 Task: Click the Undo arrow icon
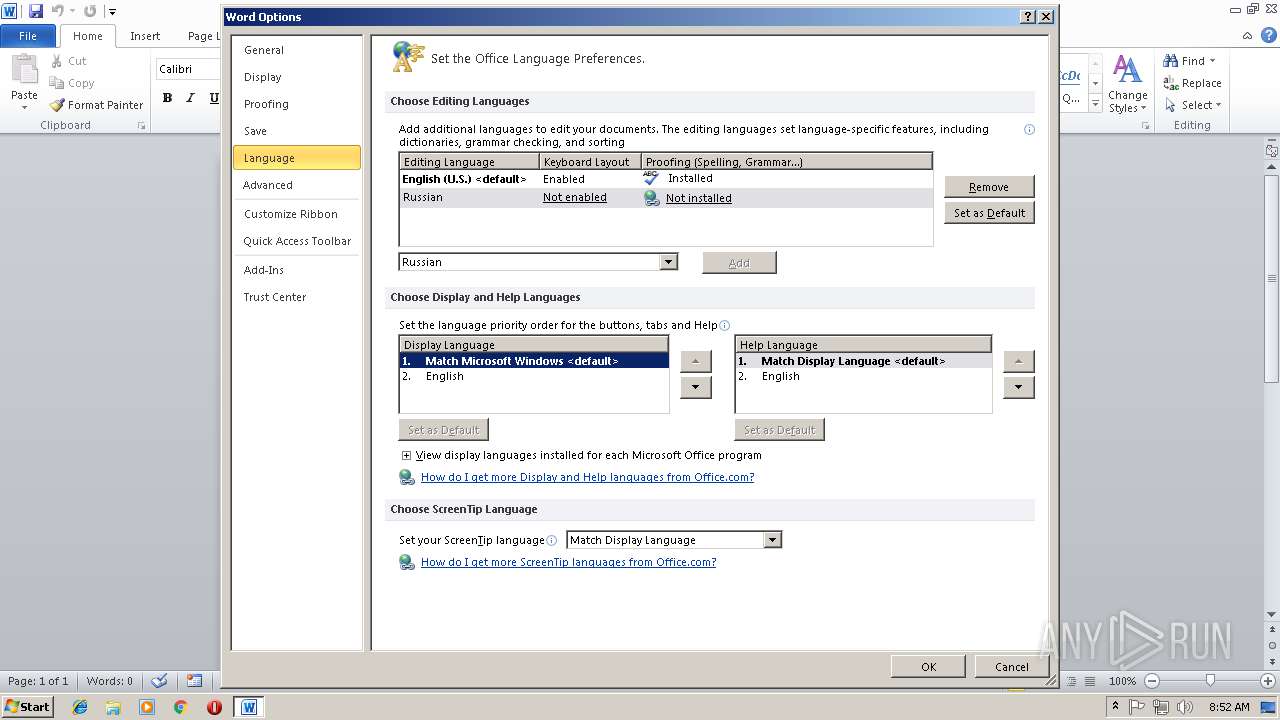coord(57,11)
